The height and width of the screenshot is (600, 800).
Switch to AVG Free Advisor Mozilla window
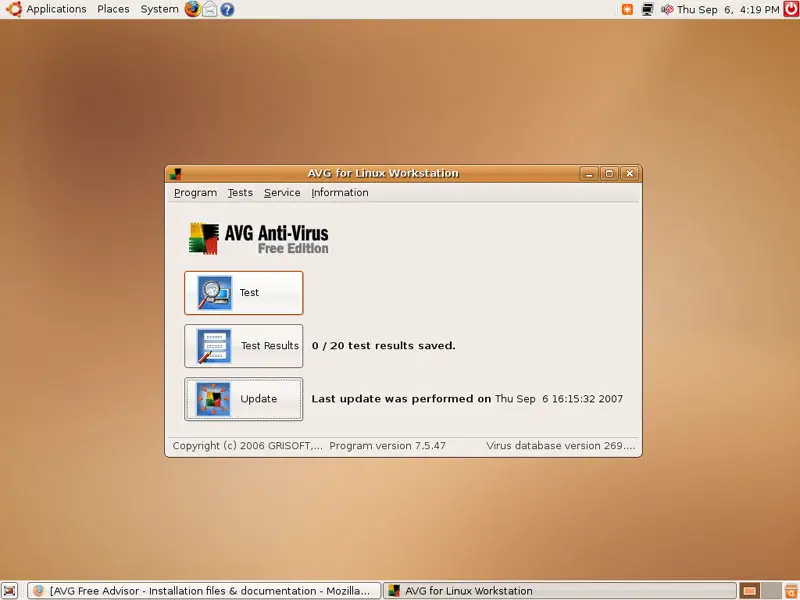pyautogui.click(x=205, y=591)
